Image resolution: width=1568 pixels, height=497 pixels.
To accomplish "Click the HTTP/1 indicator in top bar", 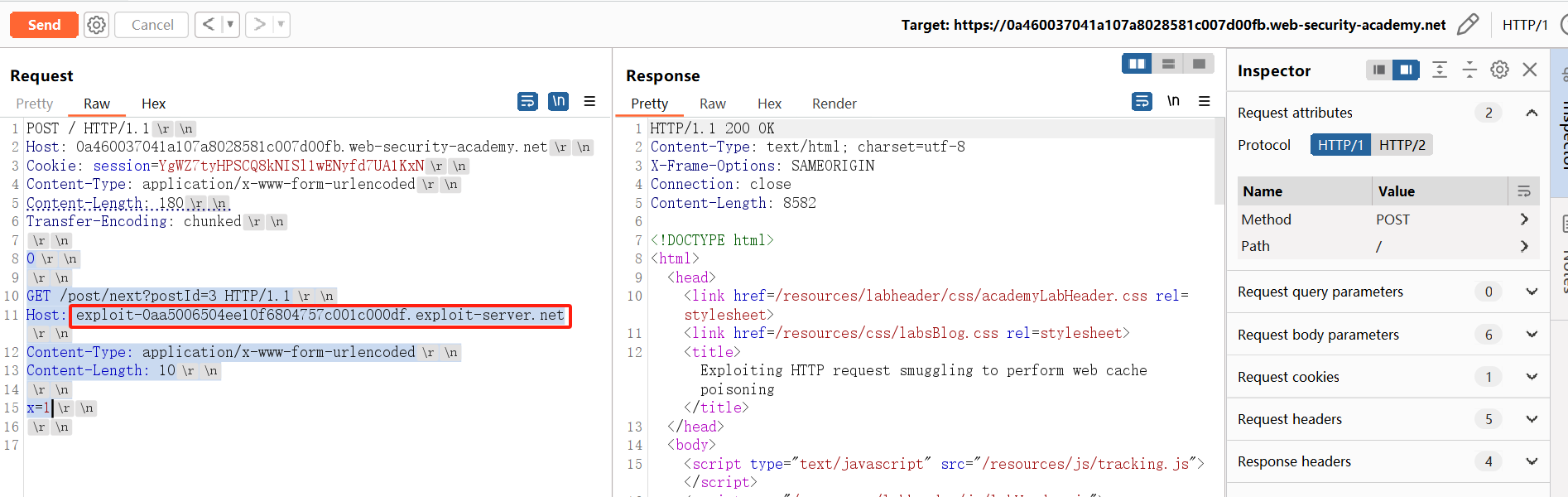I will click(1525, 25).
